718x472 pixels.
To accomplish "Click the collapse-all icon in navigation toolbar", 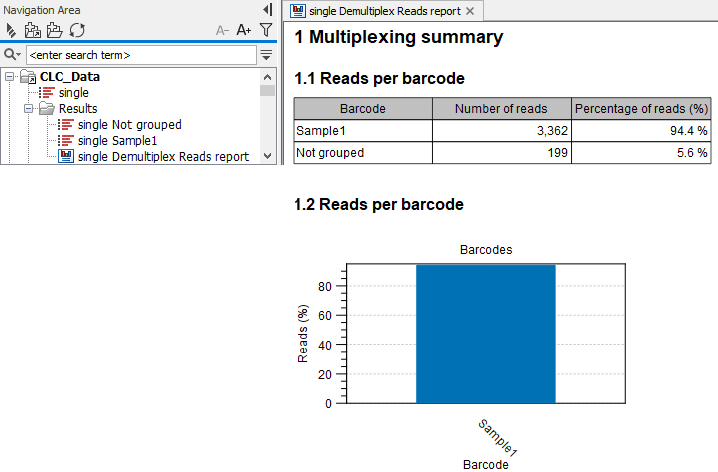I will (11, 31).
